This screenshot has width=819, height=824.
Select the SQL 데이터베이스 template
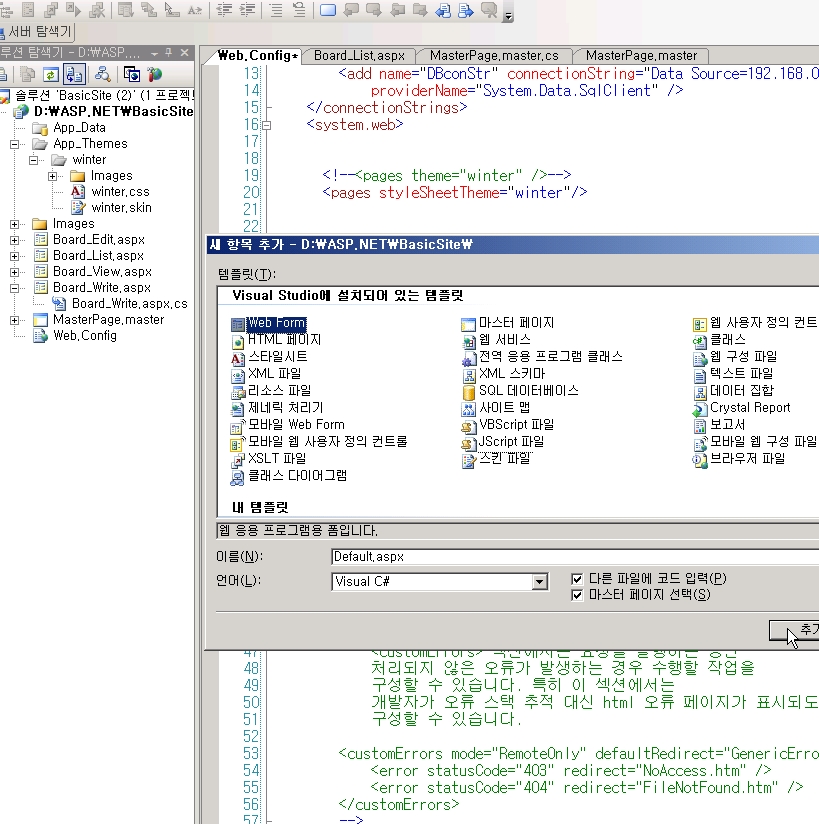[x=528, y=390]
